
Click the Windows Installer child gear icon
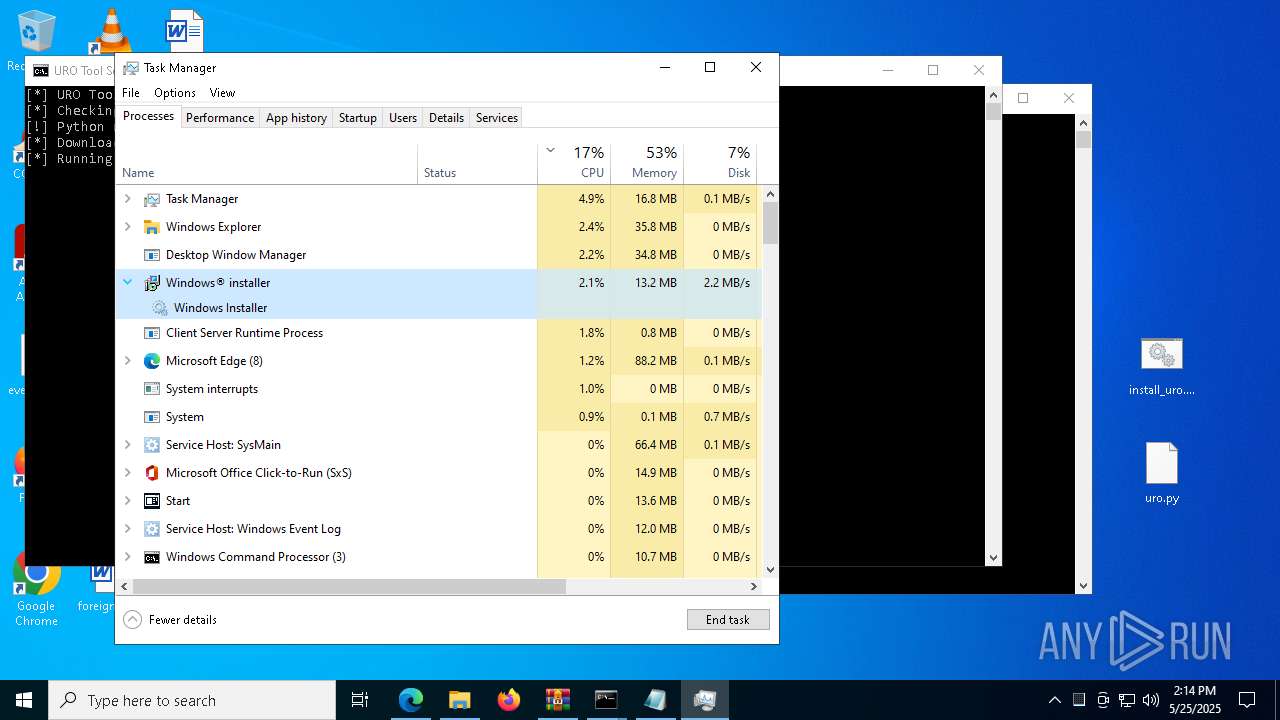tap(160, 308)
